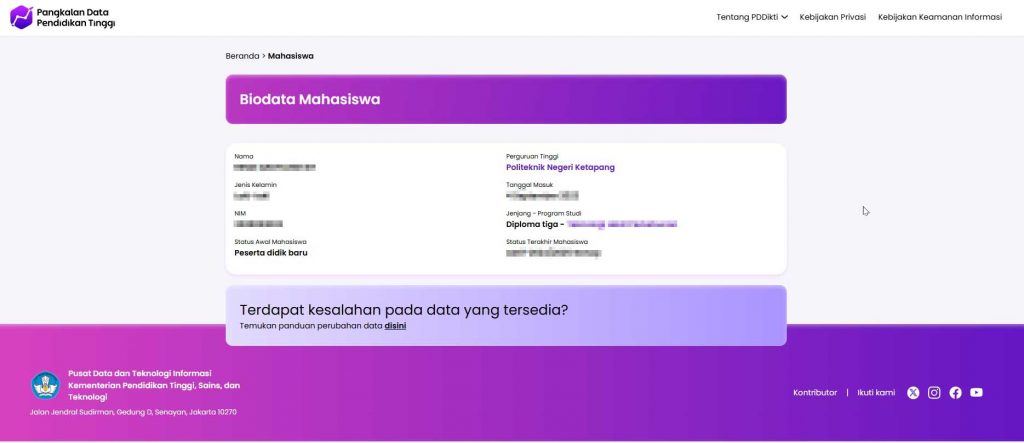Click Mahasiswa in the breadcrumb
1024x443 pixels.
(290, 56)
